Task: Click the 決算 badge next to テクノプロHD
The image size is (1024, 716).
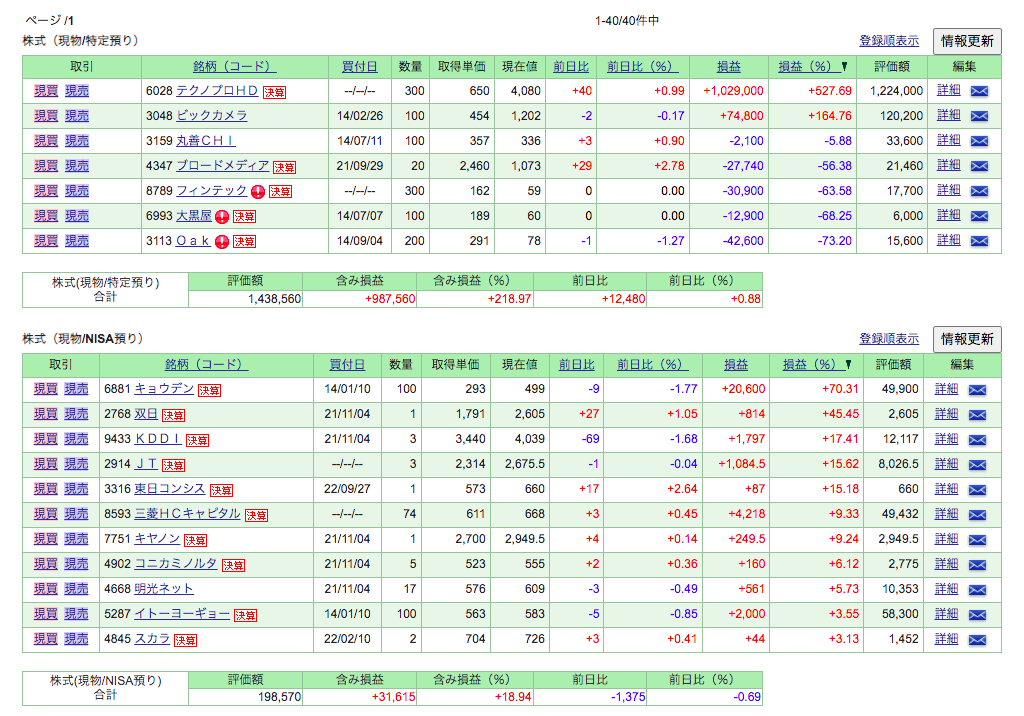Action: (x=274, y=92)
